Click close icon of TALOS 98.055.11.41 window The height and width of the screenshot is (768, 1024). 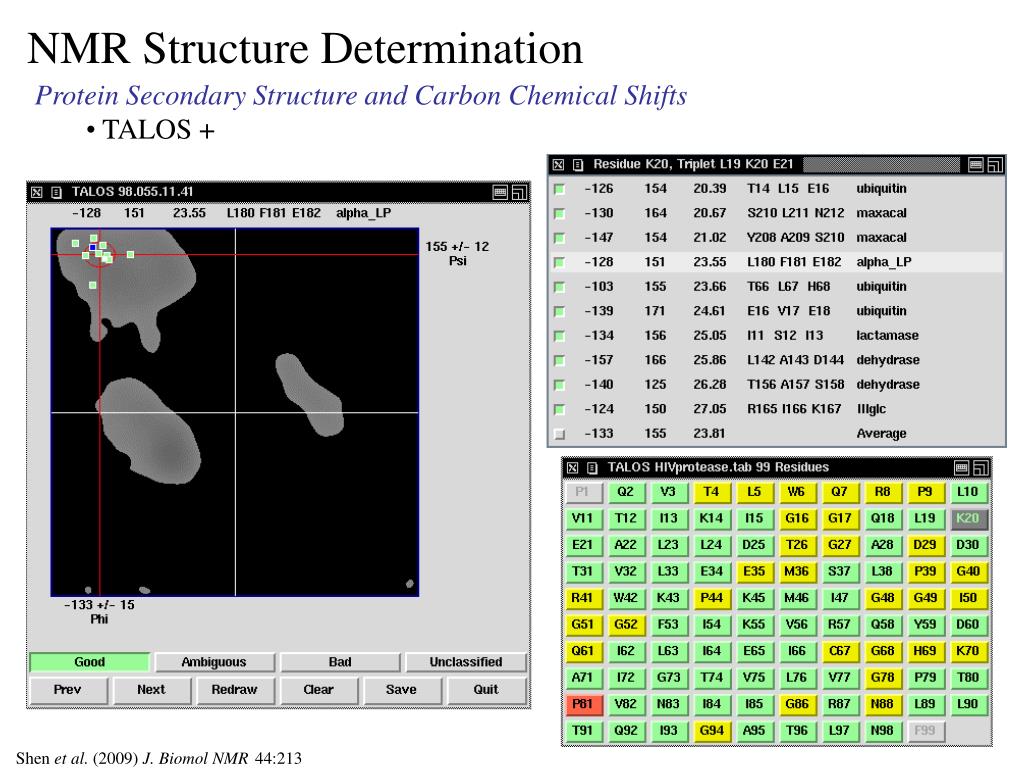[x=37, y=193]
